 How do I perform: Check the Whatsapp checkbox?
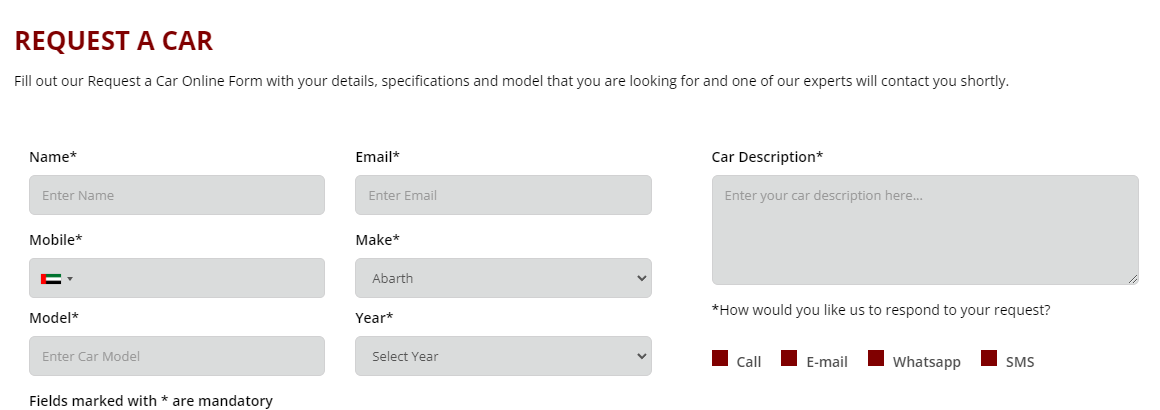[x=876, y=358]
